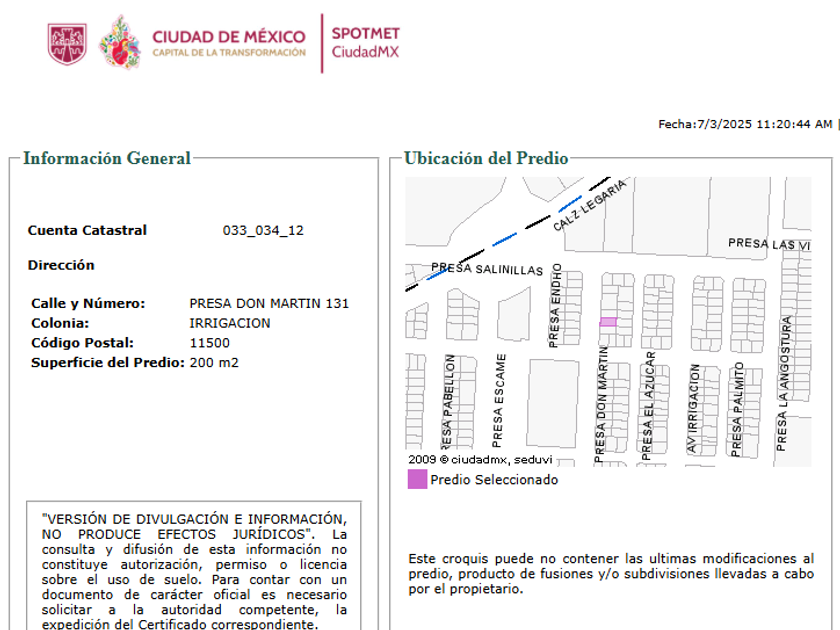Click the Dirección label

click(61, 265)
